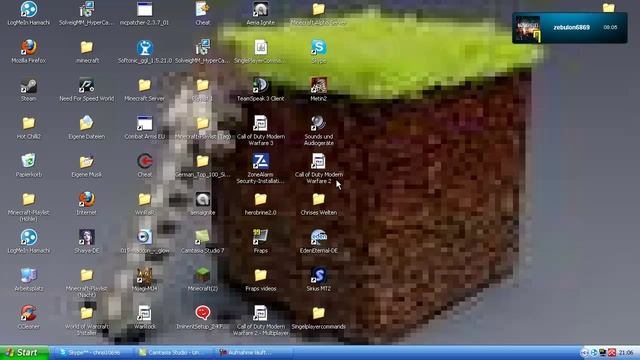
Task: Select the Chrises Welten folder
Action: click(x=318, y=199)
